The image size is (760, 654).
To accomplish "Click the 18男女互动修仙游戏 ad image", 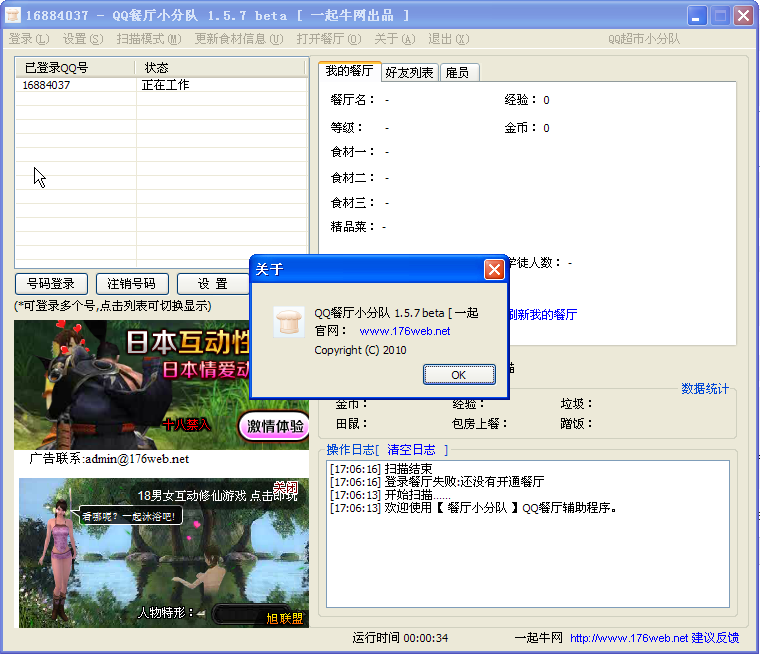I will click(x=164, y=553).
